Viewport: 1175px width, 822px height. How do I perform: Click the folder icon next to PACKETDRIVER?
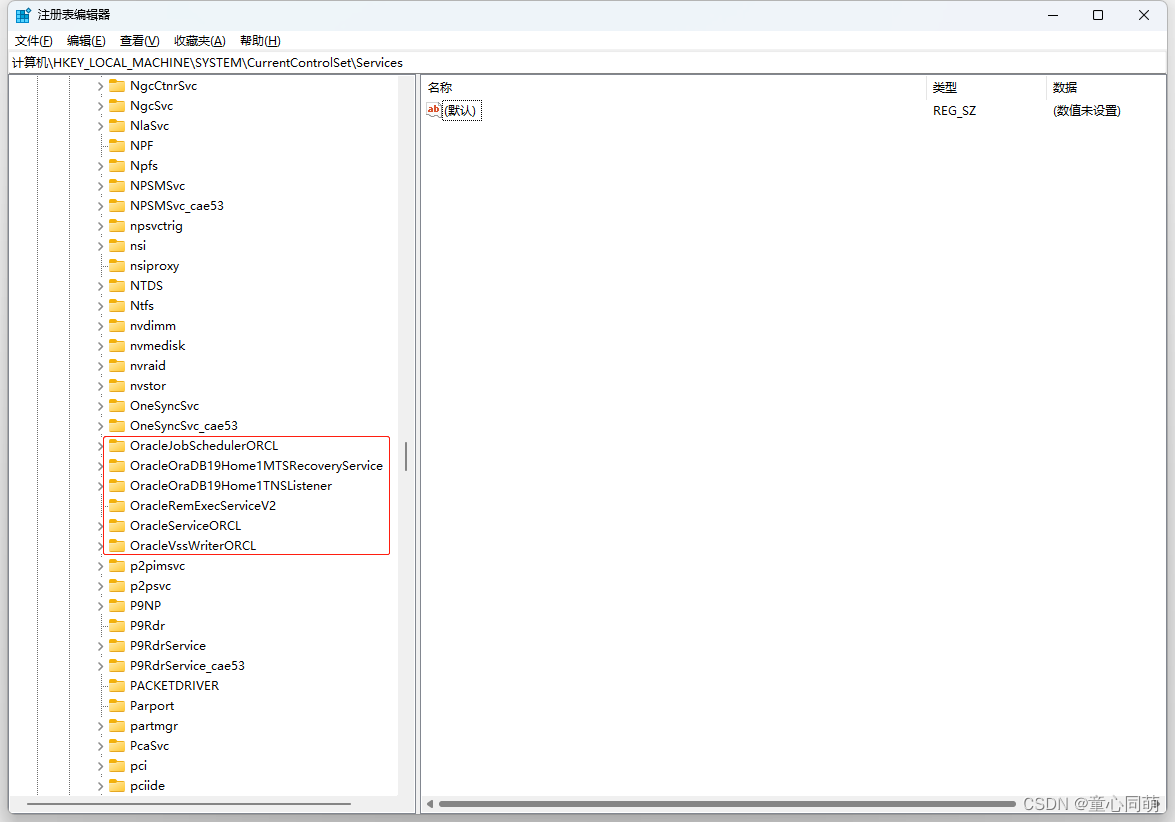pyautogui.click(x=117, y=686)
